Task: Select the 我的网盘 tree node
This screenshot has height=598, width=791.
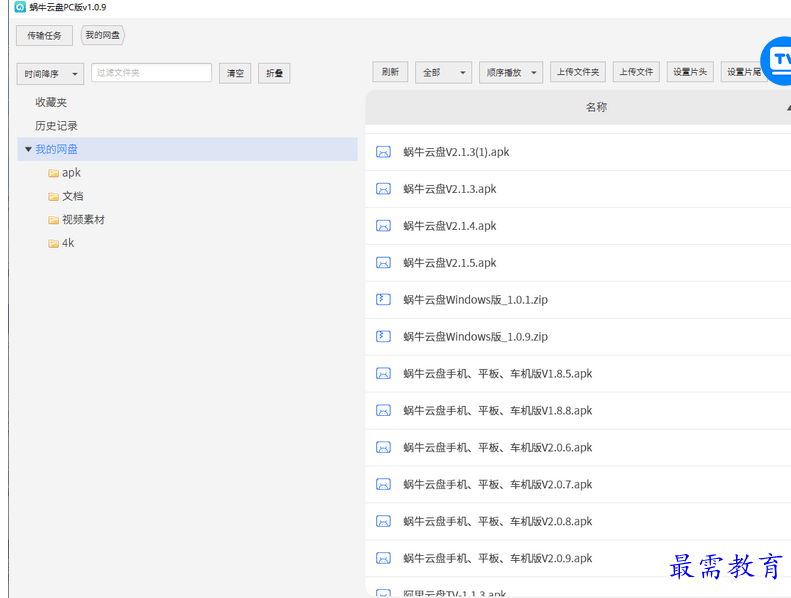Action: point(188,149)
